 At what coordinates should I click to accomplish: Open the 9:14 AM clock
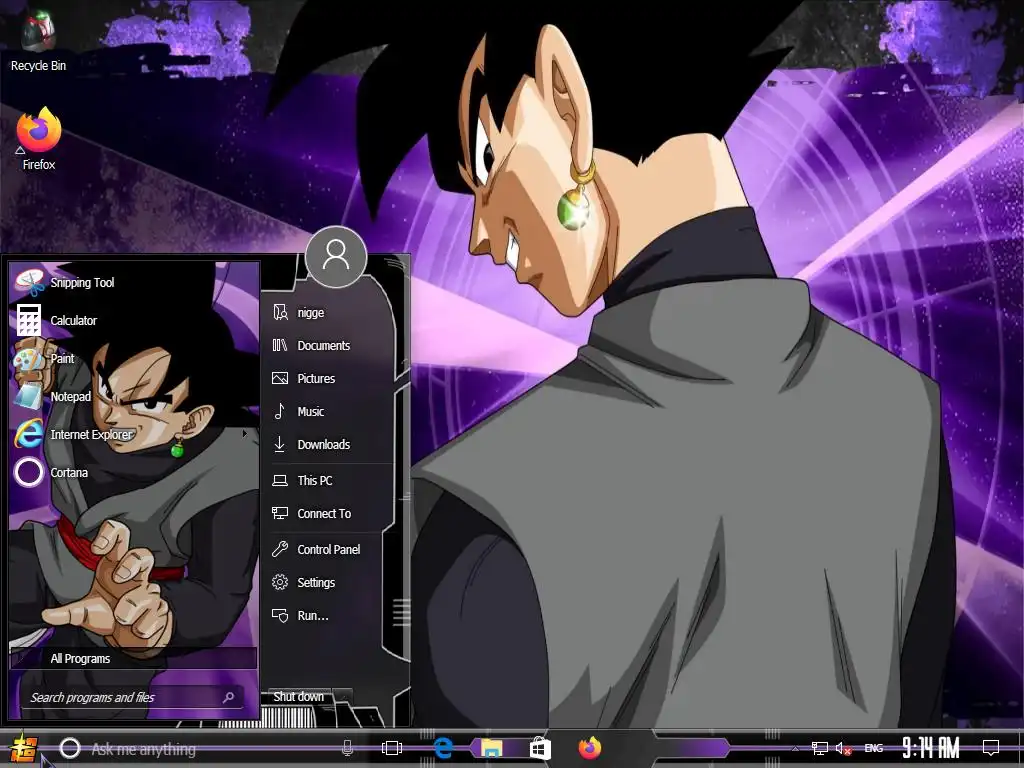931,748
